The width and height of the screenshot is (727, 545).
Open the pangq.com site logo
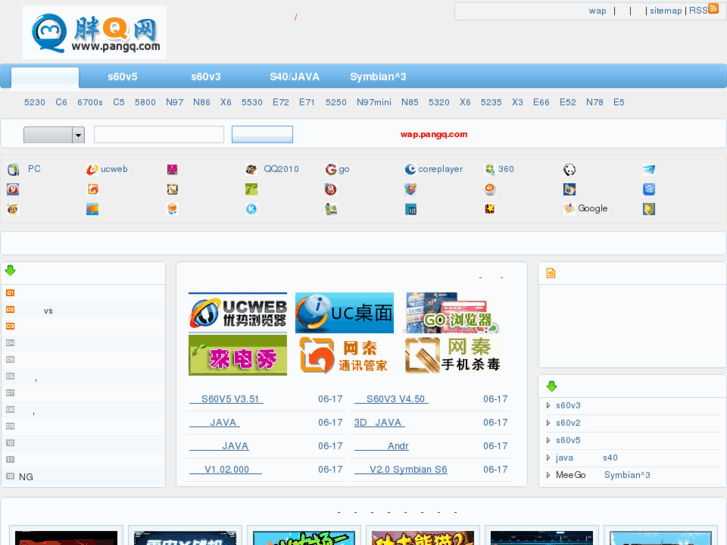click(95, 32)
